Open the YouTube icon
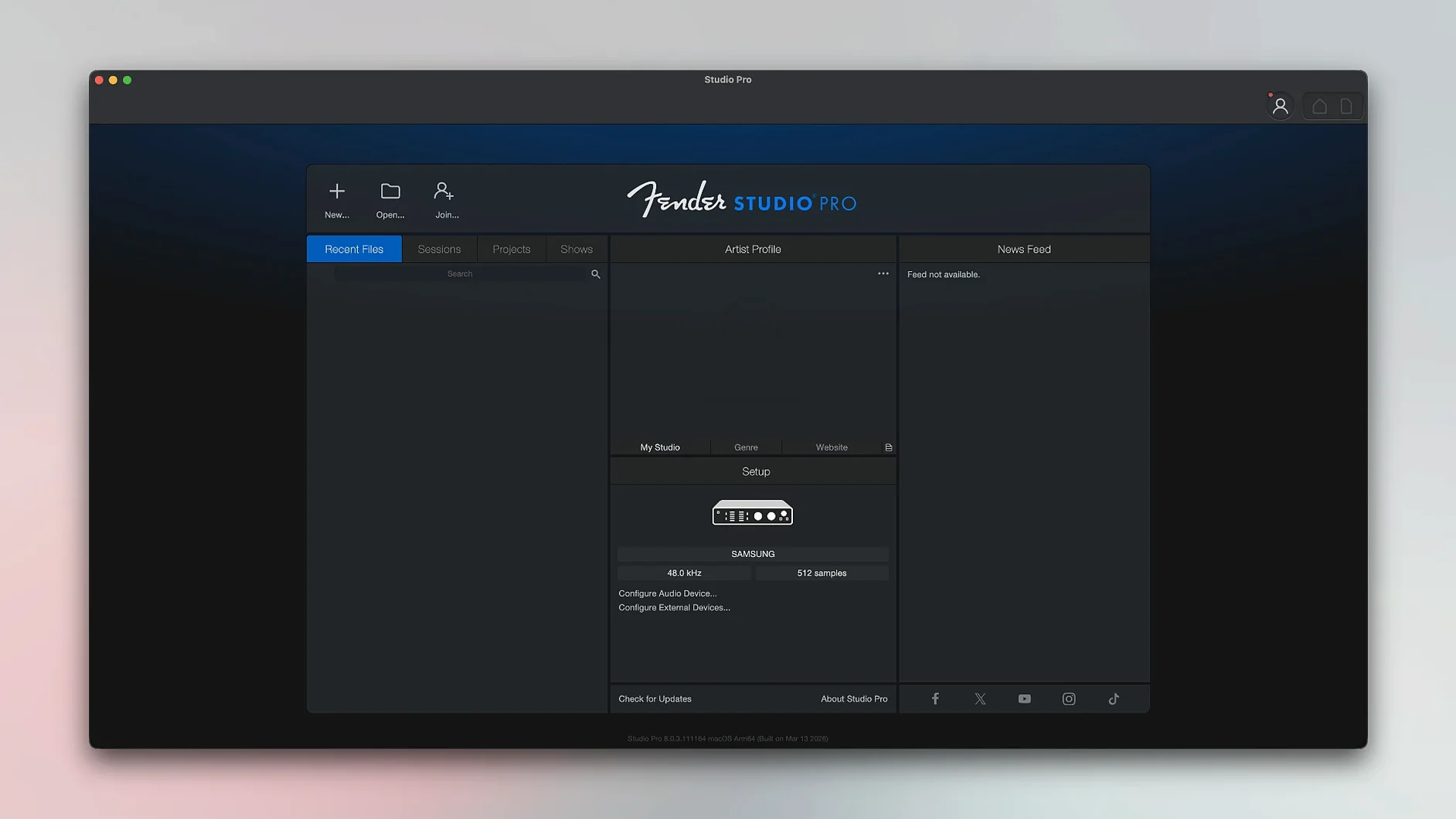 (x=1024, y=698)
